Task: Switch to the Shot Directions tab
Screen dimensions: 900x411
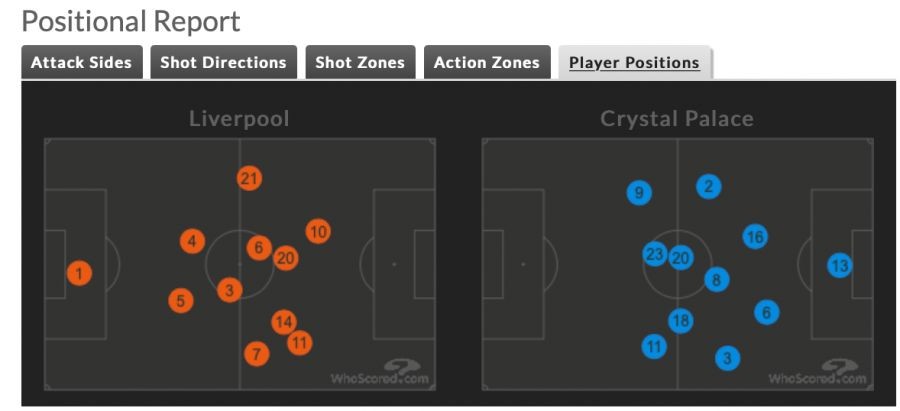Action: [x=223, y=62]
